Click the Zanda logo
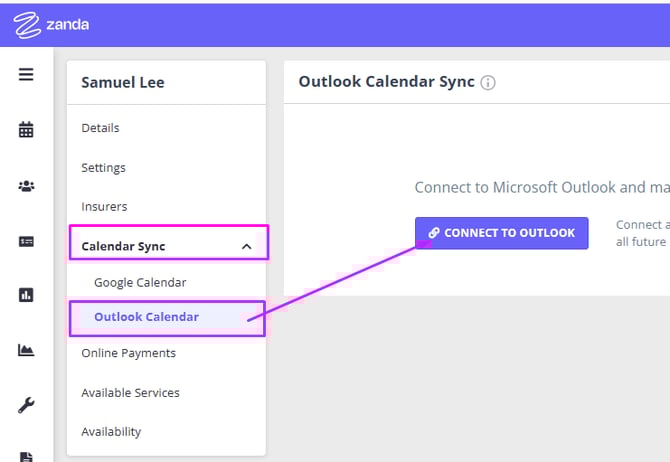The image size is (670, 462). [x=52, y=24]
